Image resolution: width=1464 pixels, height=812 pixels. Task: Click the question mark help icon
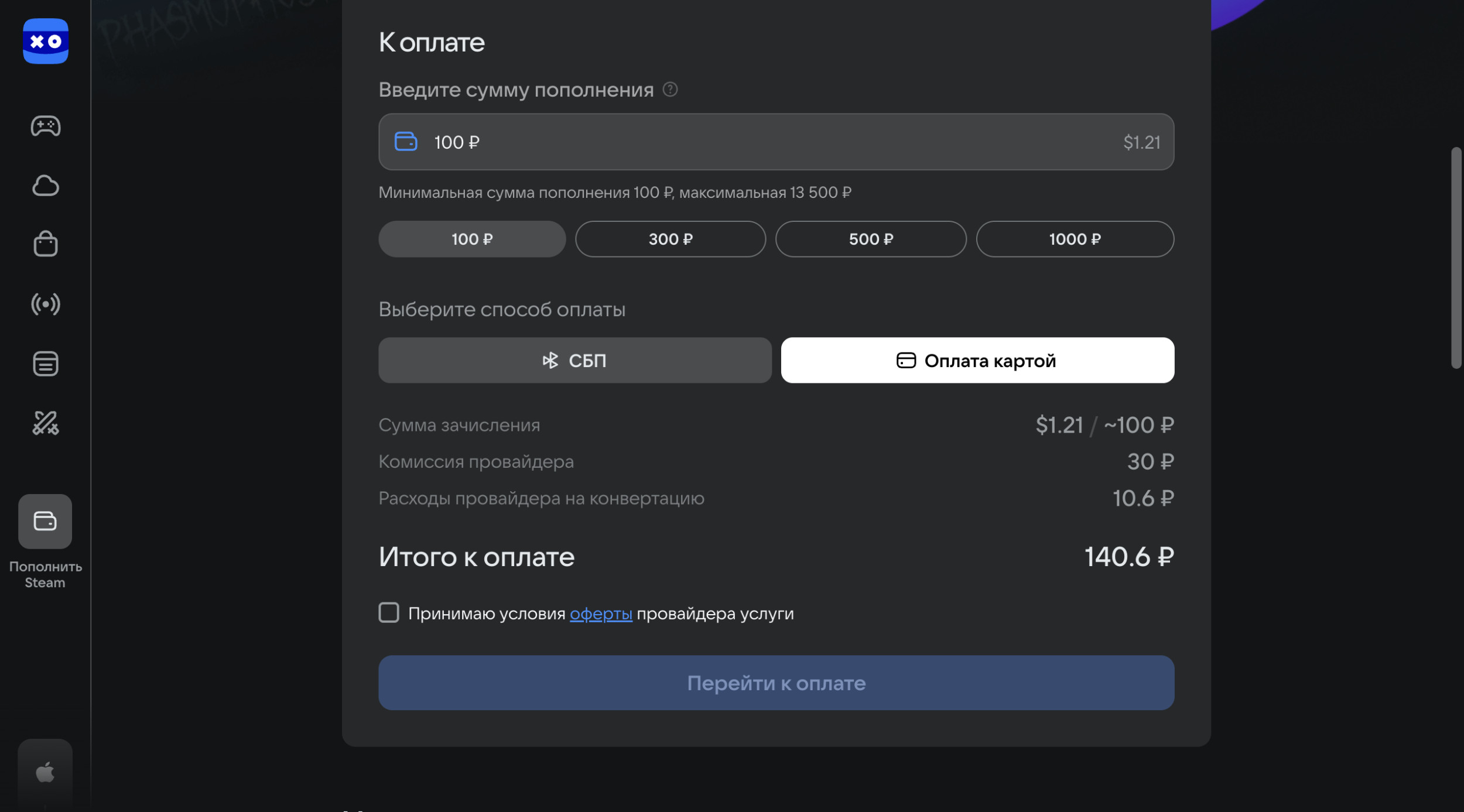[x=670, y=90]
